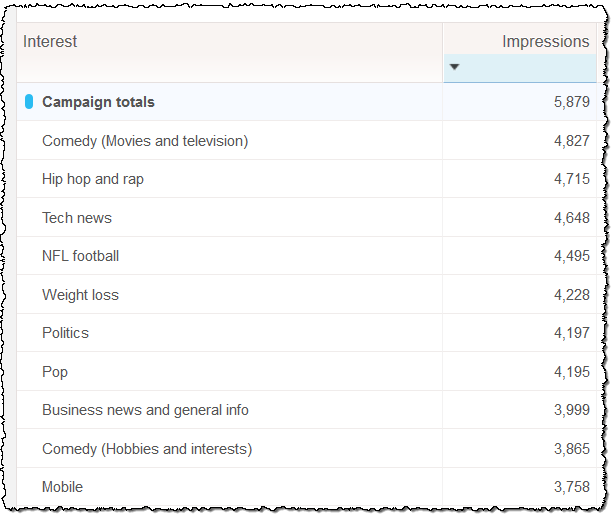Sort by the Impressions column header
The height and width of the screenshot is (521, 615).
pyautogui.click(x=545, y=42)
